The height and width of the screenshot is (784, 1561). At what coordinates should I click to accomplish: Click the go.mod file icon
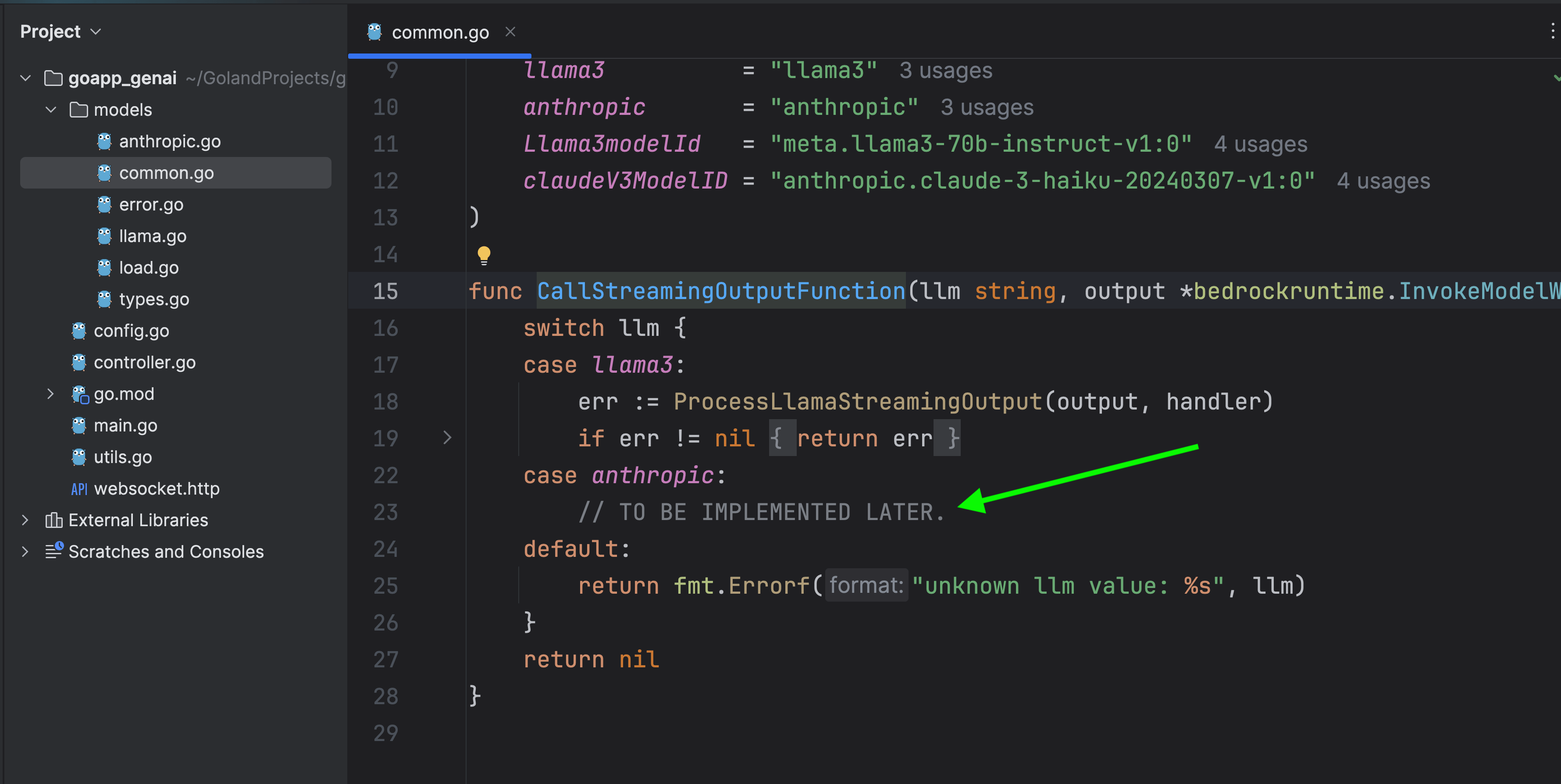point(79,395)
